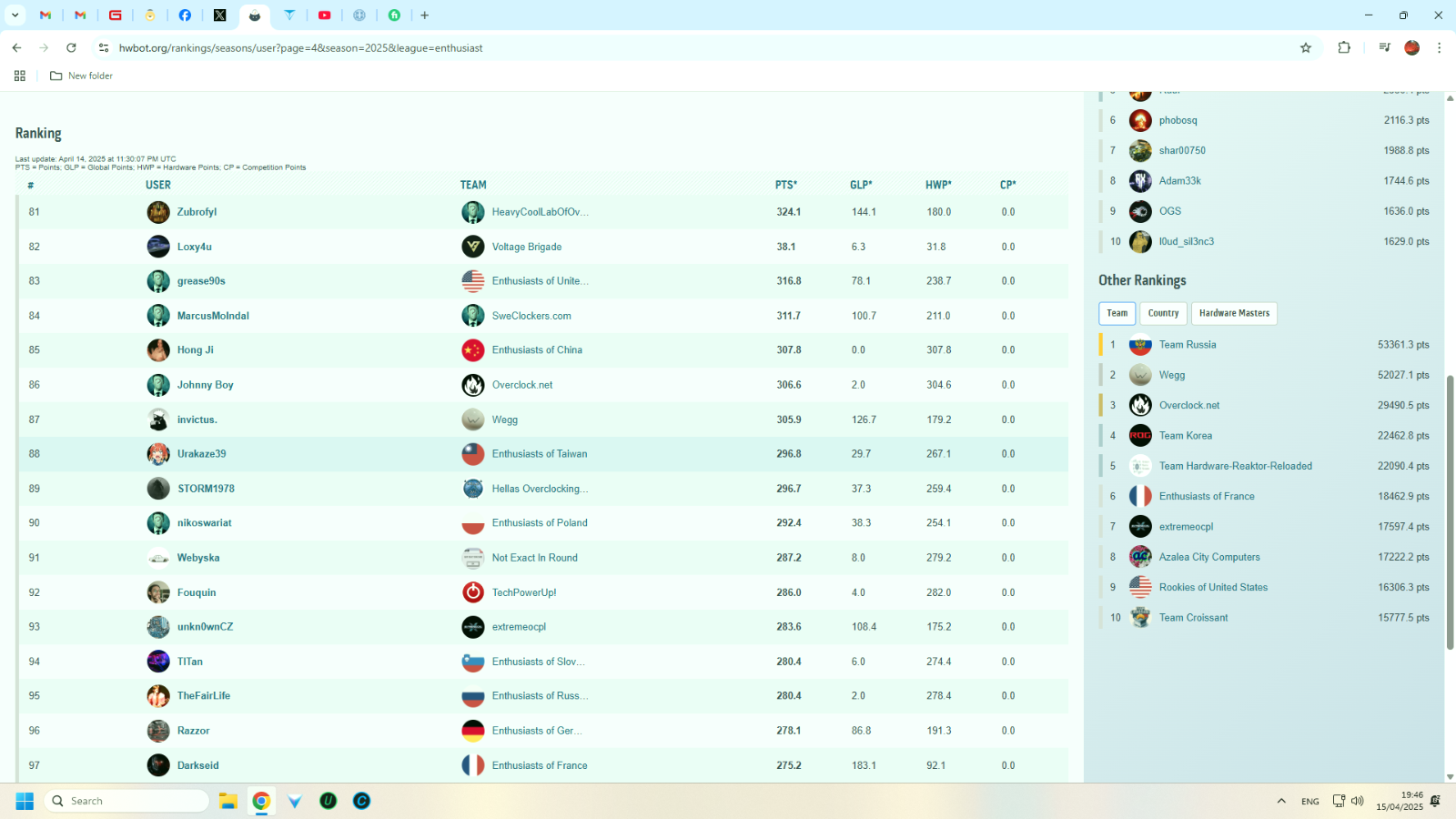Open the bookmarks apps grid icon

coord(19,76)
